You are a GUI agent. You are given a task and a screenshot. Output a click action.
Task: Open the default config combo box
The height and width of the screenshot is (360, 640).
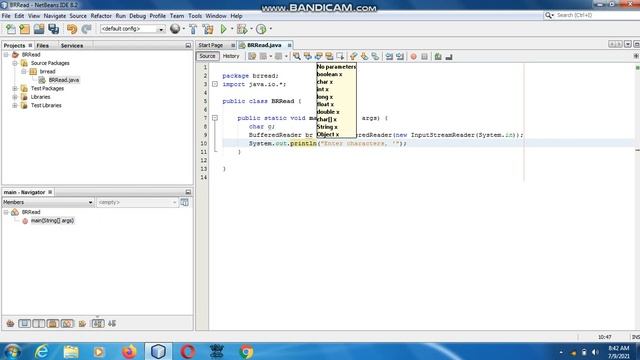coord(132,29)
